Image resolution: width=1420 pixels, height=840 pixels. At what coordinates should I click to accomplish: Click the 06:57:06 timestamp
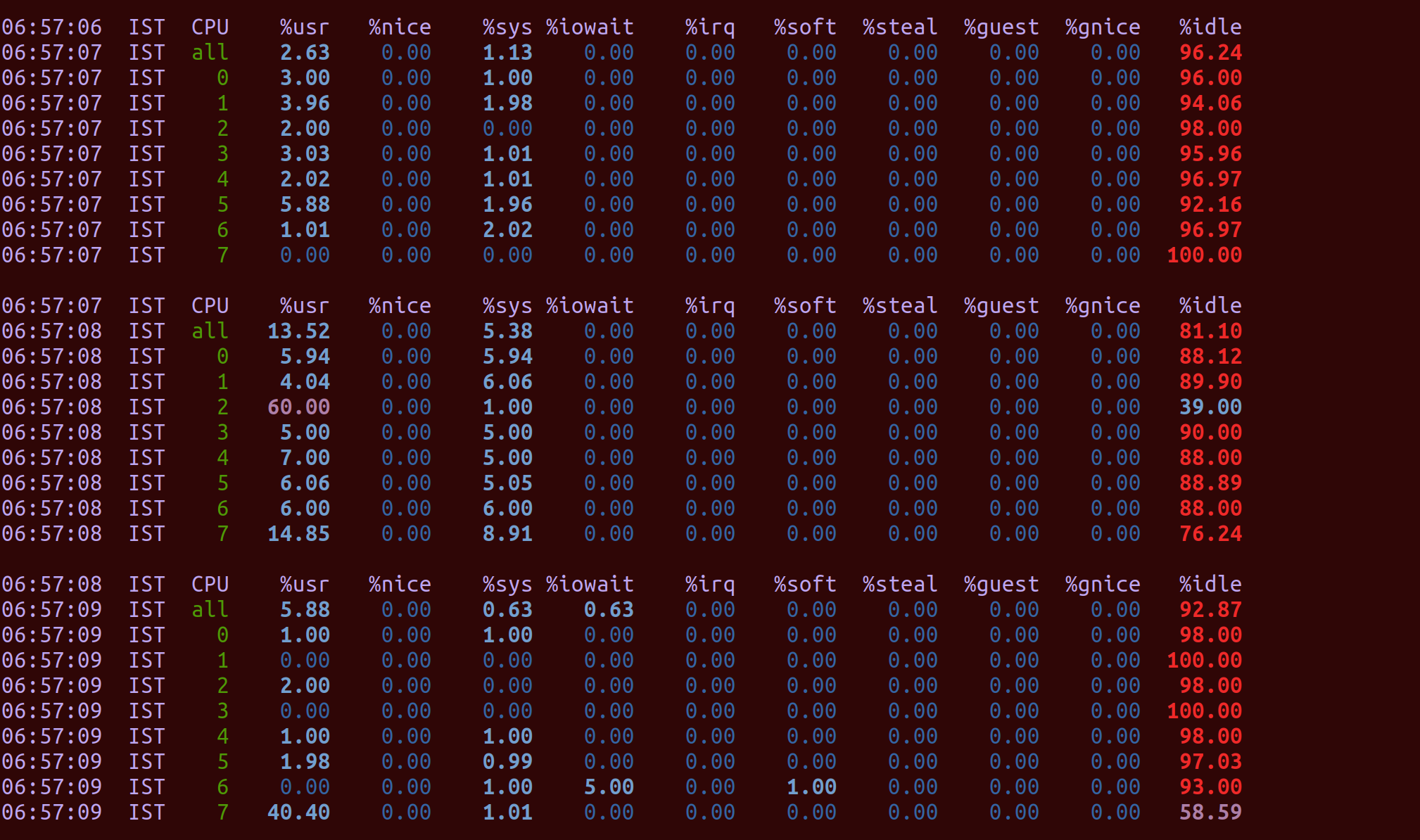(52, 27)
